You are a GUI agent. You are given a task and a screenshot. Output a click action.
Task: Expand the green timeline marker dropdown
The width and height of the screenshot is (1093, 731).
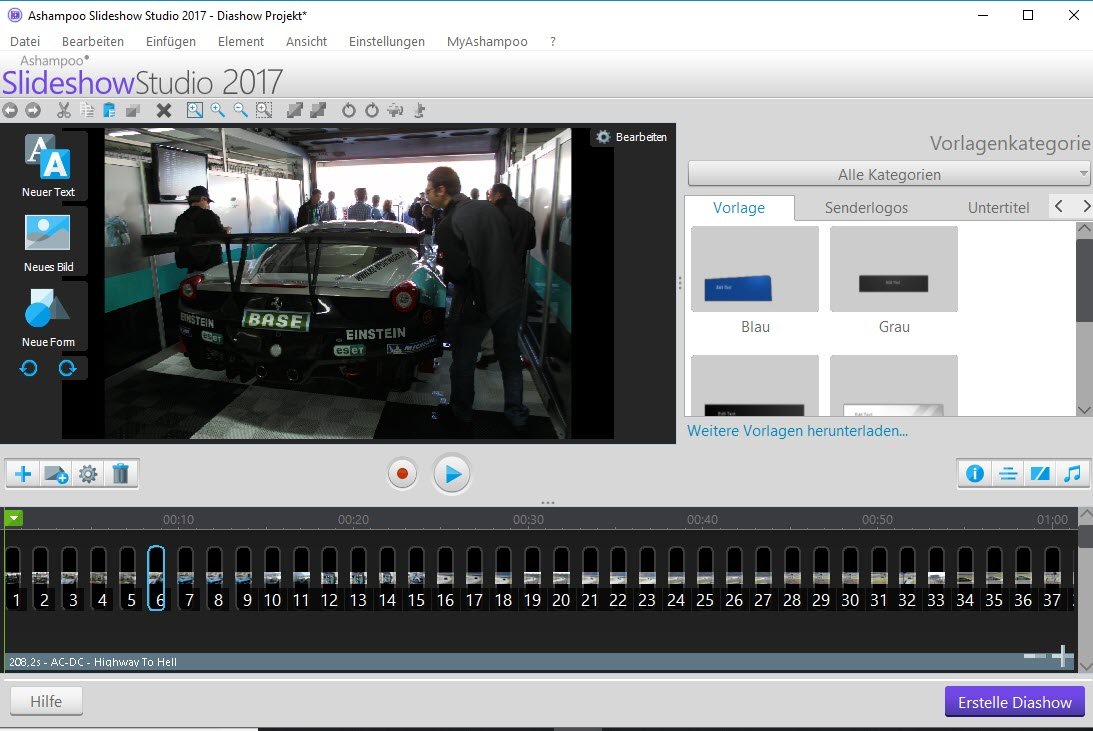pos(13,518)
